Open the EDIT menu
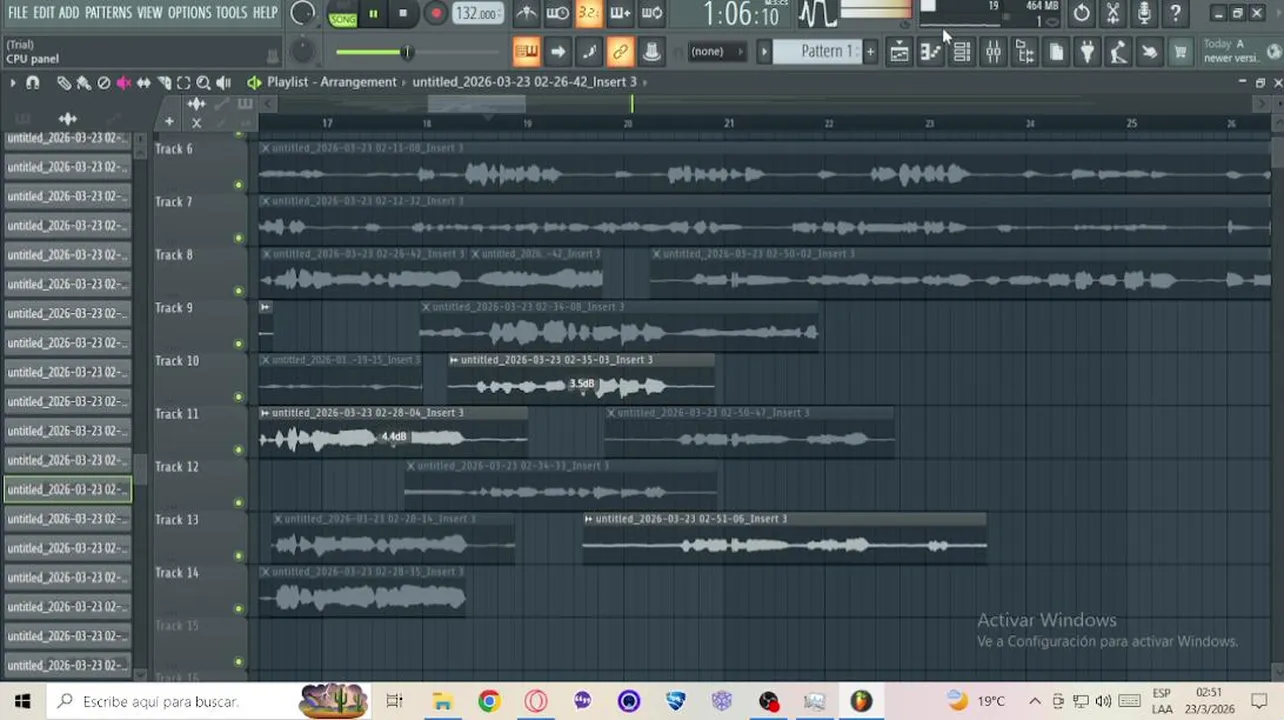The width and height of the screenshot is (1284, 720). [x=43, y=12]
